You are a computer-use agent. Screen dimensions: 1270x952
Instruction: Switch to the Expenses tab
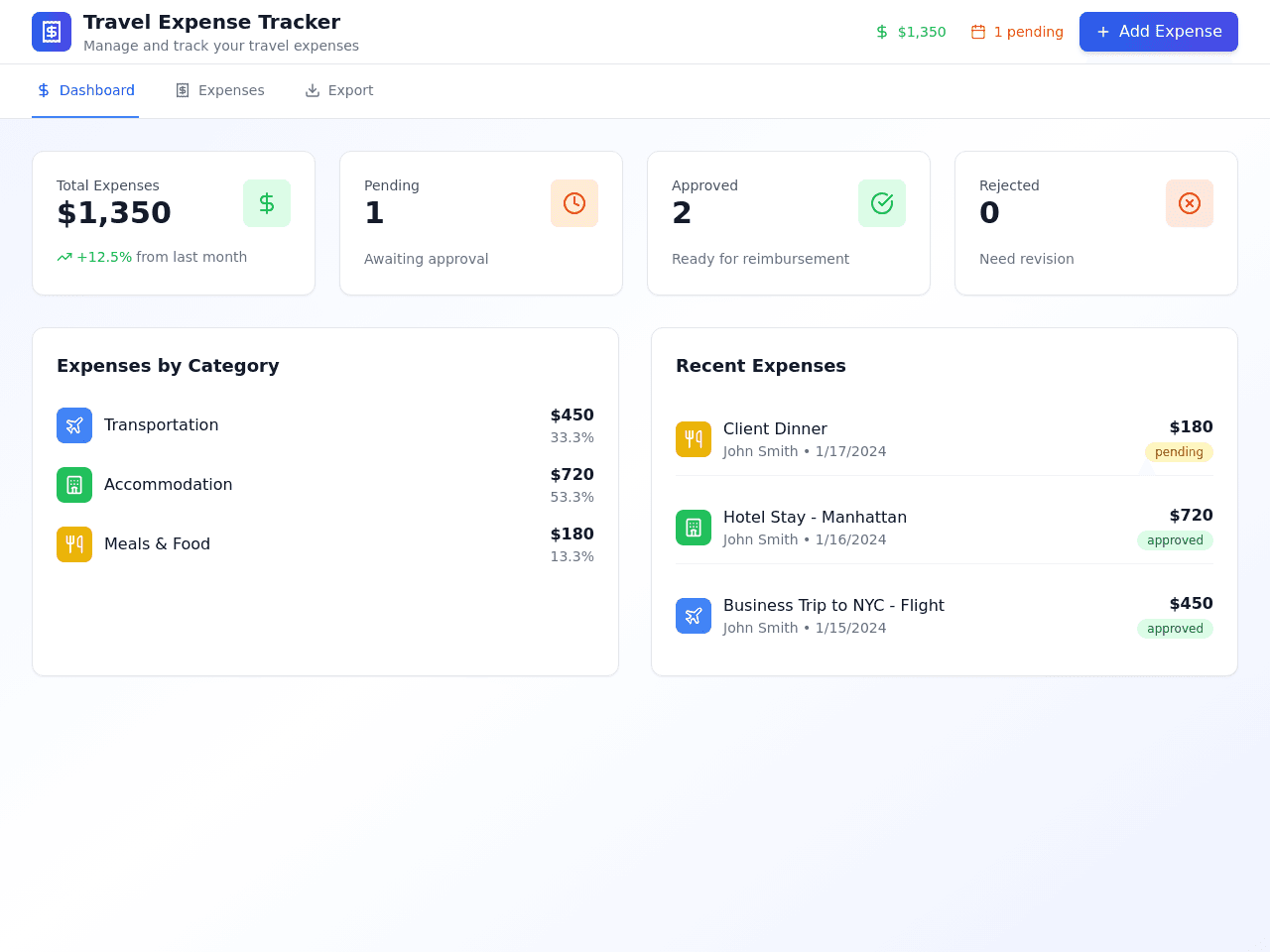(220, 90)
